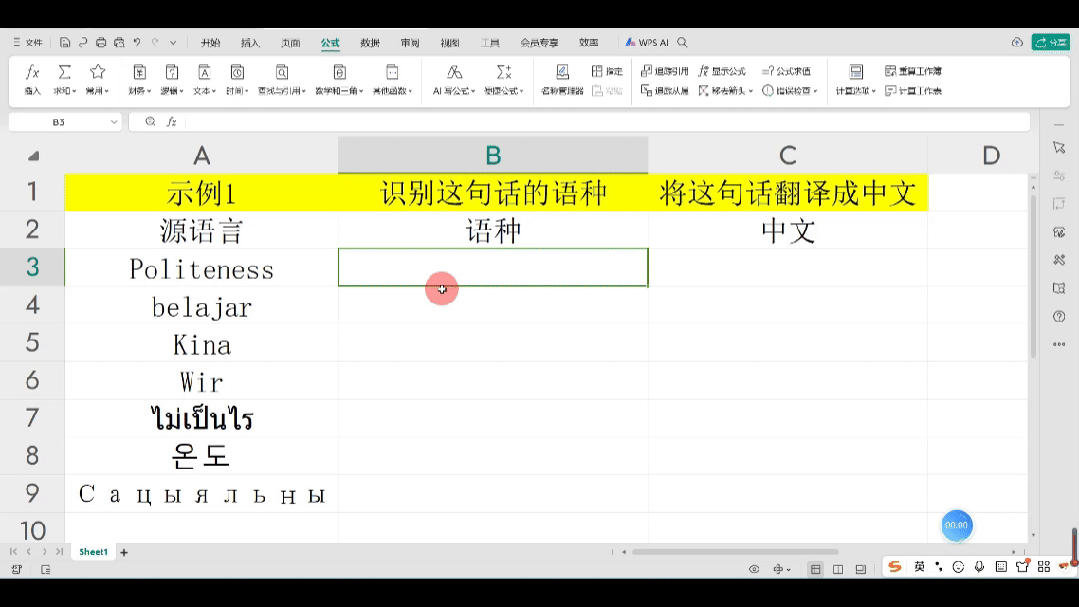Open the Financial functions icon
This screenshot has width=1079, height=607.
(x=139, y=72)
